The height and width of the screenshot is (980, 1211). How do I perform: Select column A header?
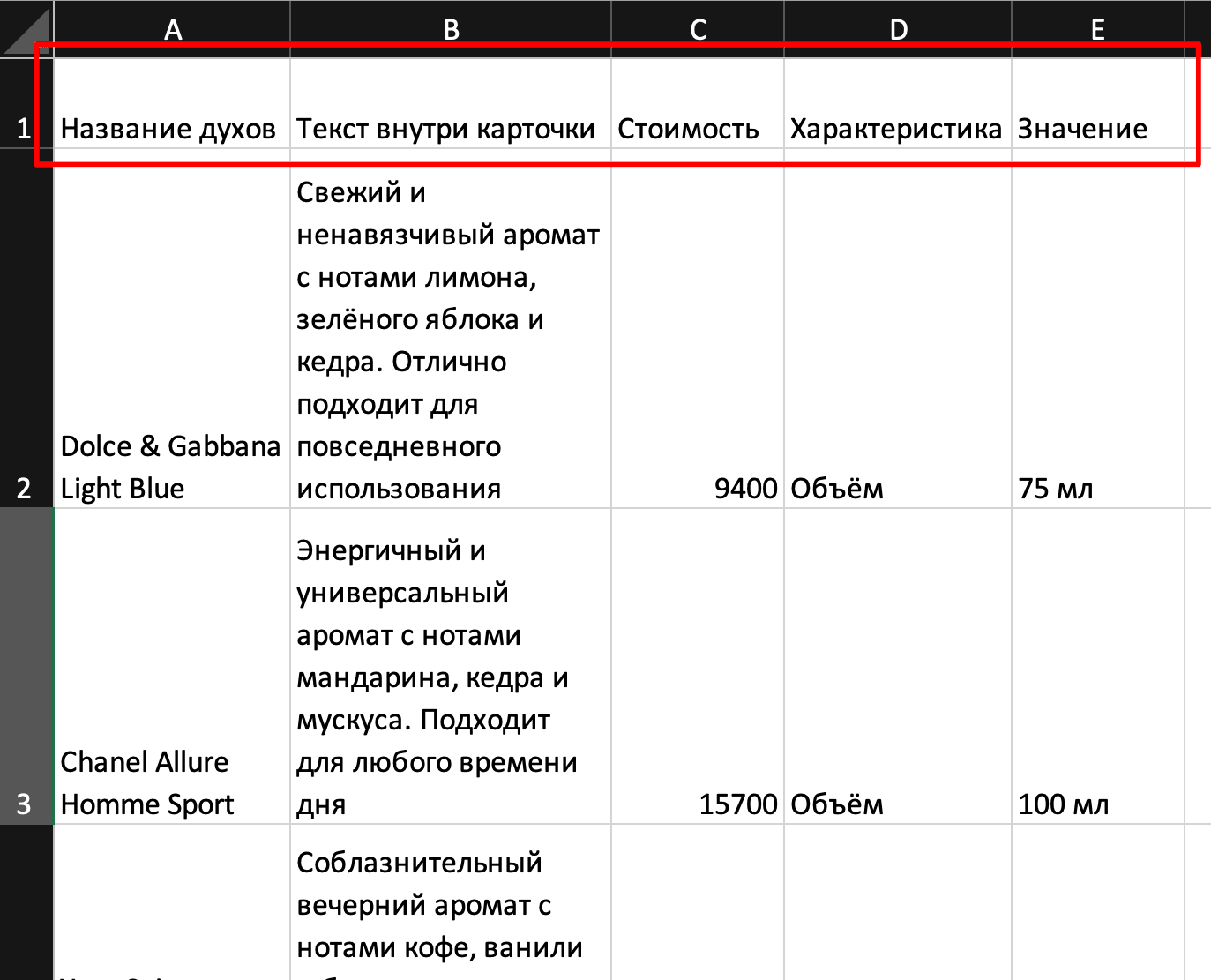[x=172, y=29]
